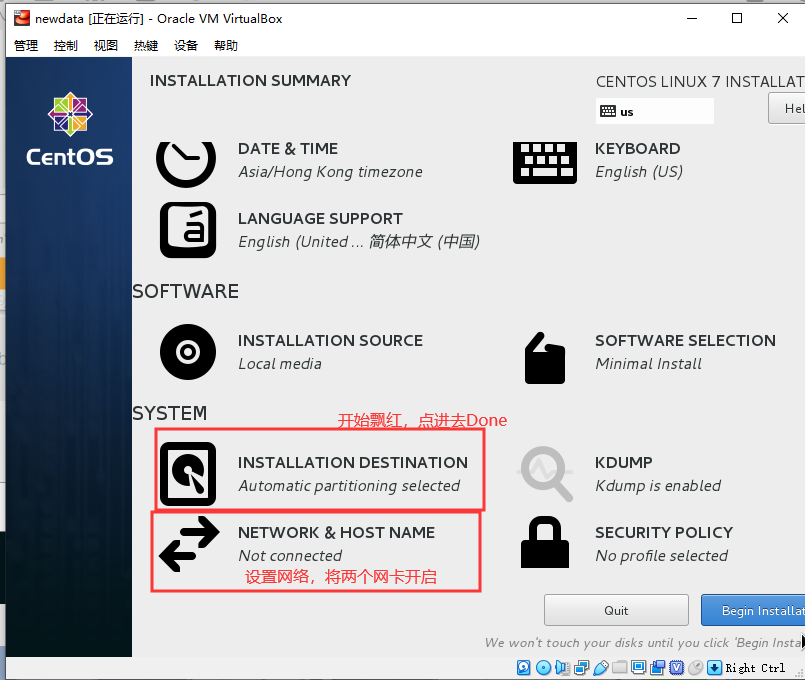Open Security Policy padlock icon
The height and width of the screenshot is (680, 805).
[545, 543]
